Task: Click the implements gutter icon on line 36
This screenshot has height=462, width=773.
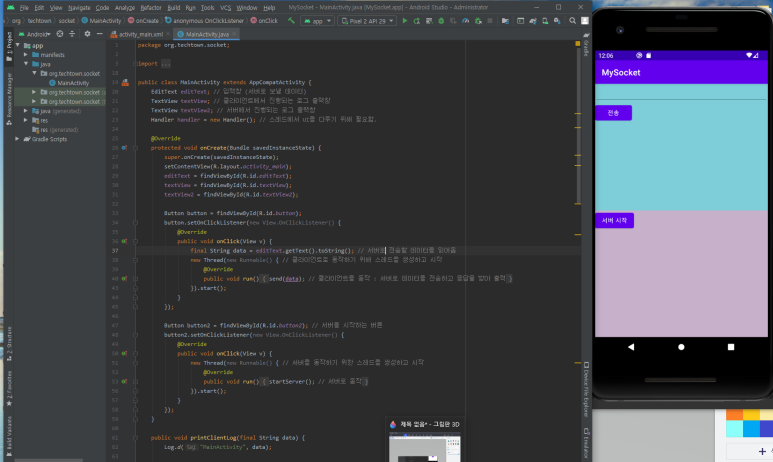Action: (x=124, y=241)
